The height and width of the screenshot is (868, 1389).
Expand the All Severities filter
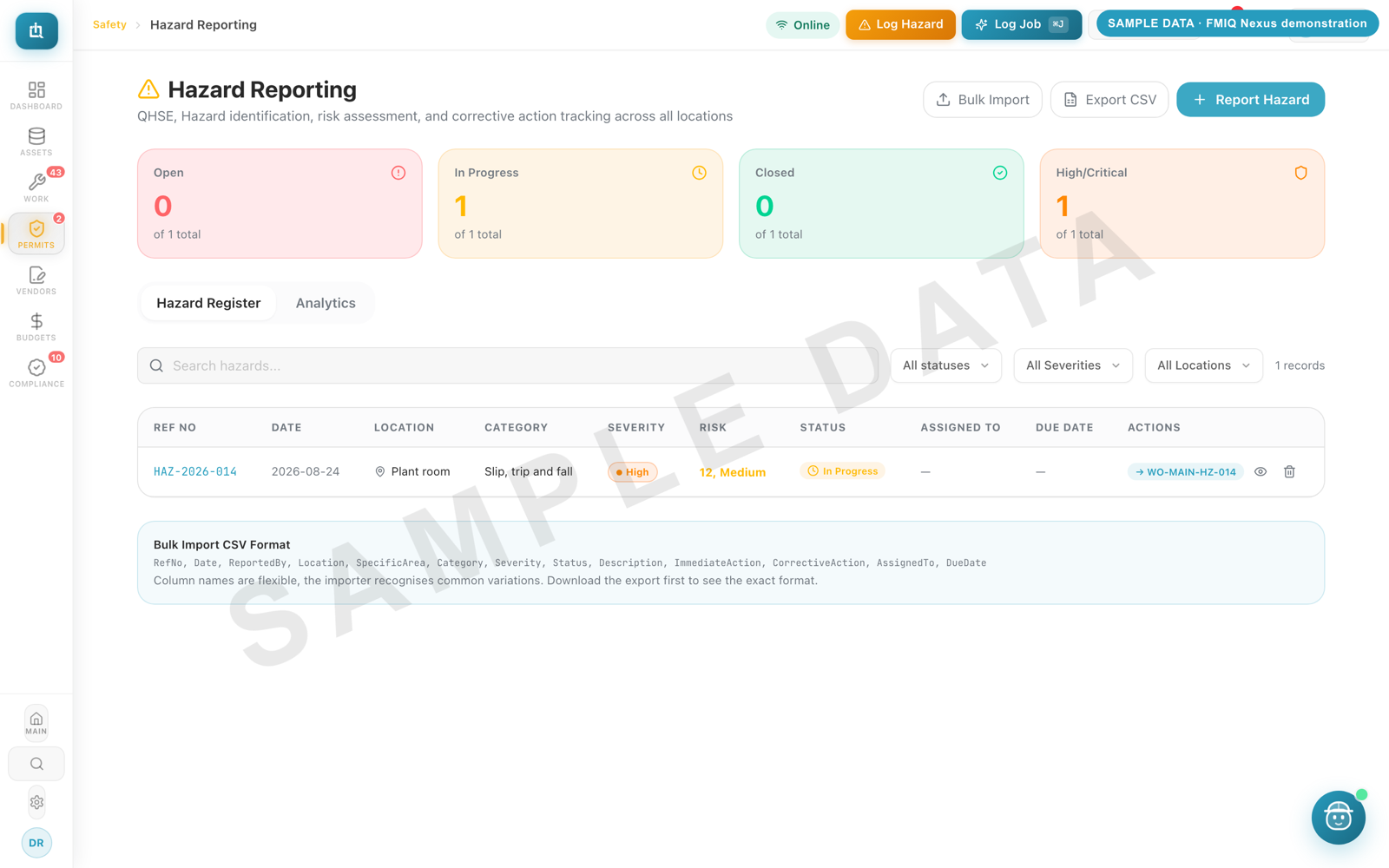click(1073, 365)
